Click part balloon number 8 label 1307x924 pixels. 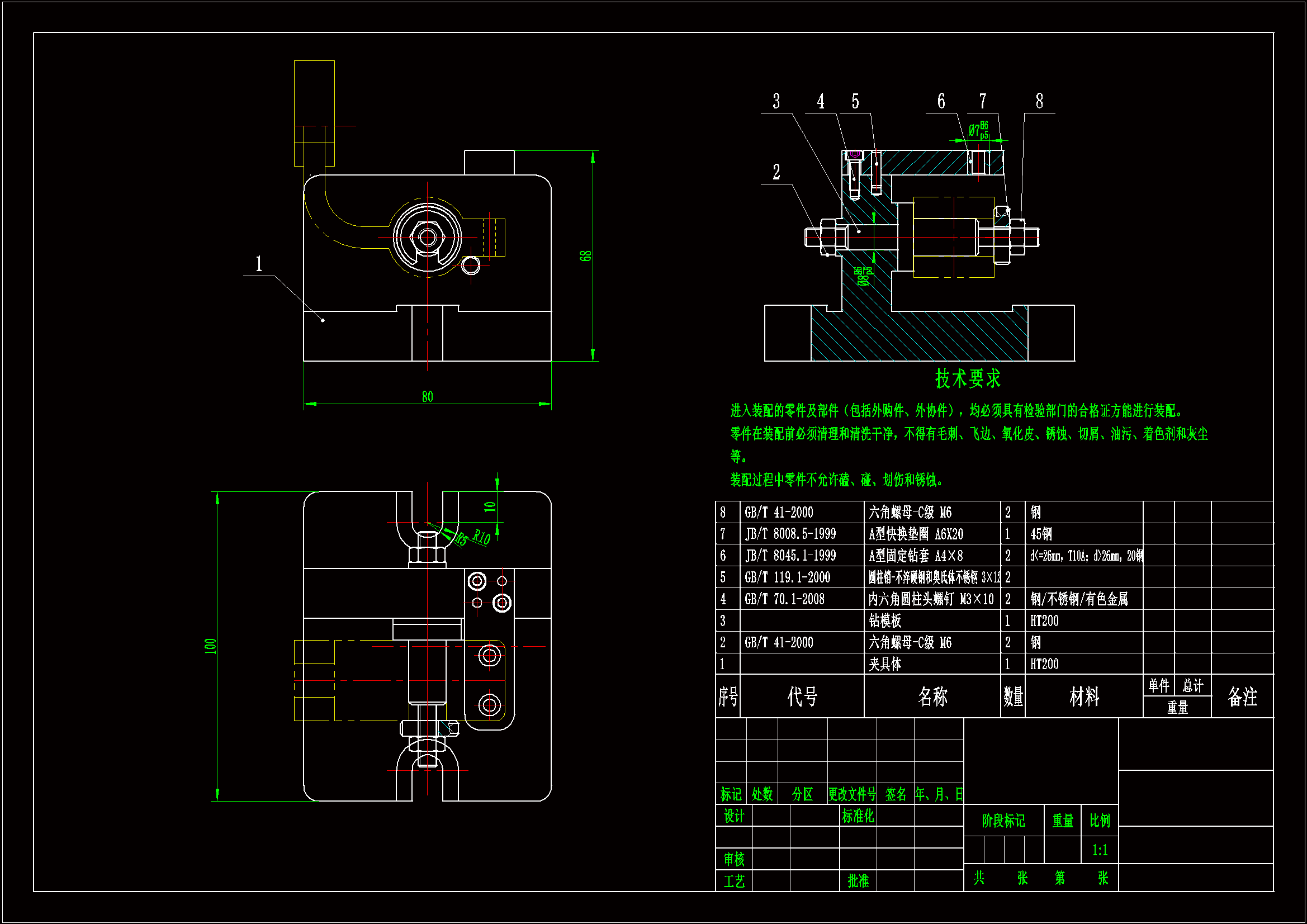coord(1039,101)
